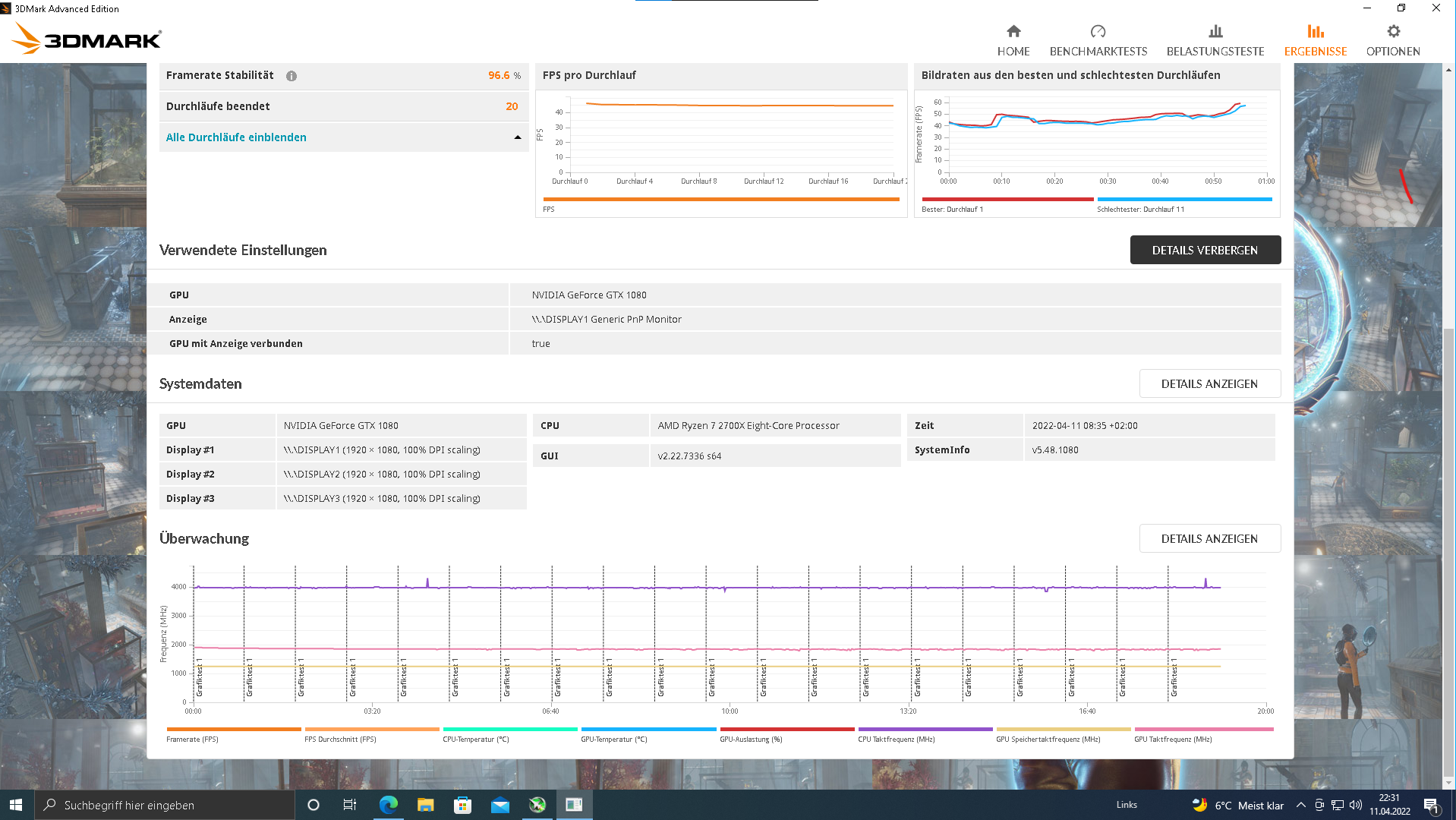Toggle the FPS Durchschnitt (FPS) legend series
The height and width of the screenshot is (820, 1456).
point(372,734)
